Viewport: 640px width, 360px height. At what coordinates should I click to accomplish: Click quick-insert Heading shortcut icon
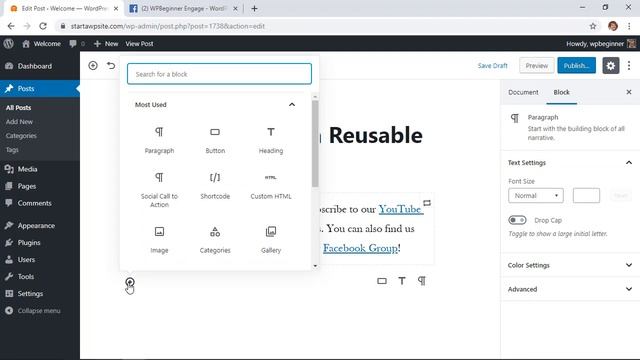[x=402, y=281]
